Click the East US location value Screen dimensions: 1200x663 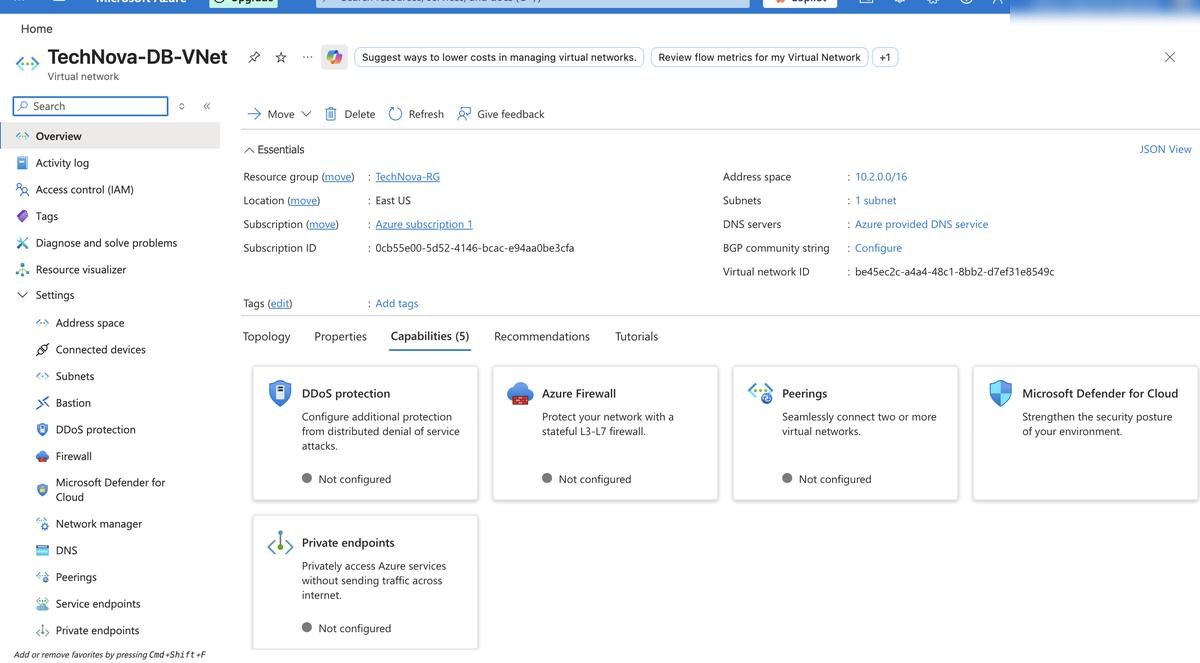(393, 200)
